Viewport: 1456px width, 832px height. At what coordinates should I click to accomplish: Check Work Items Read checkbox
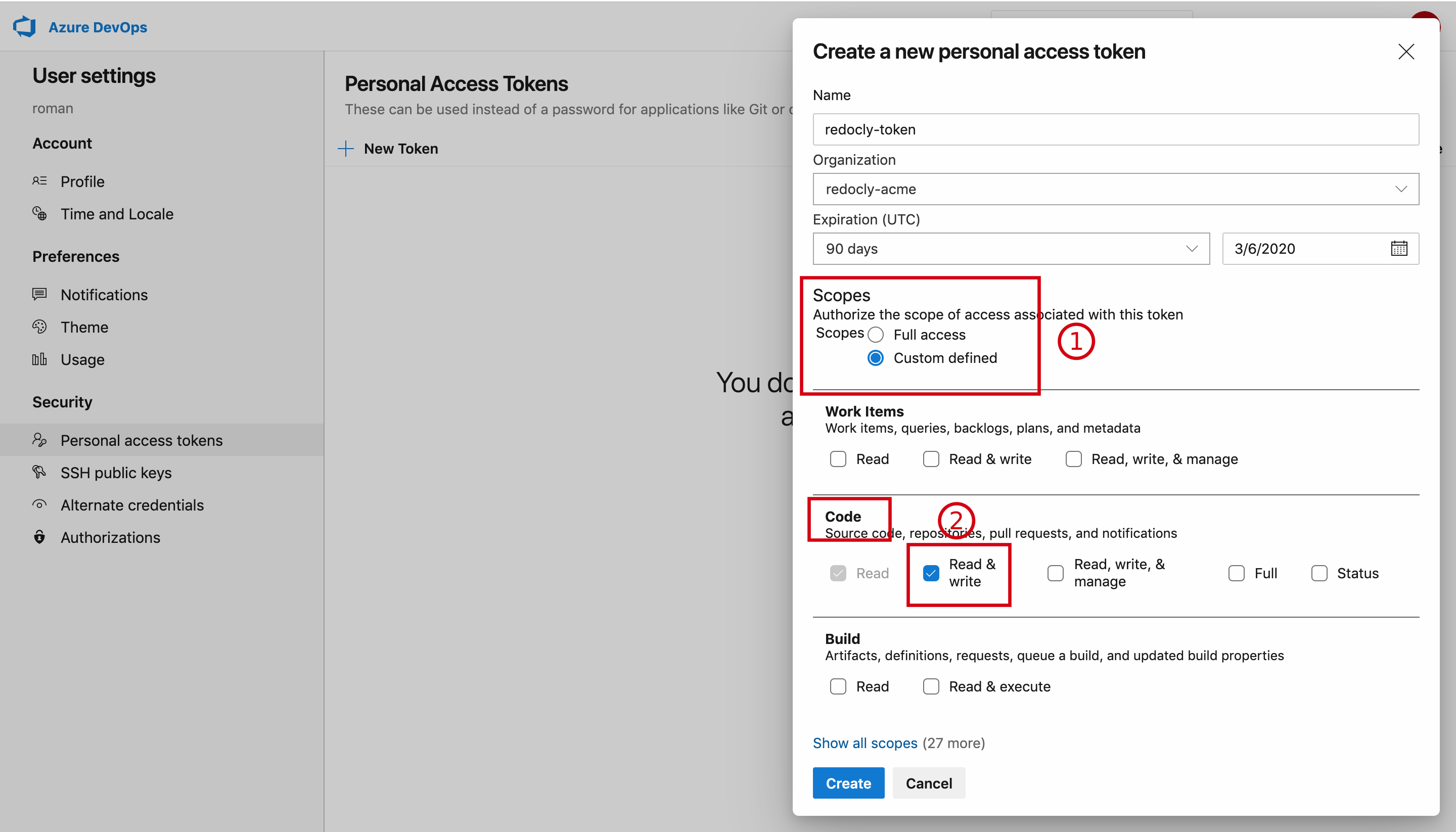[838, 459]
